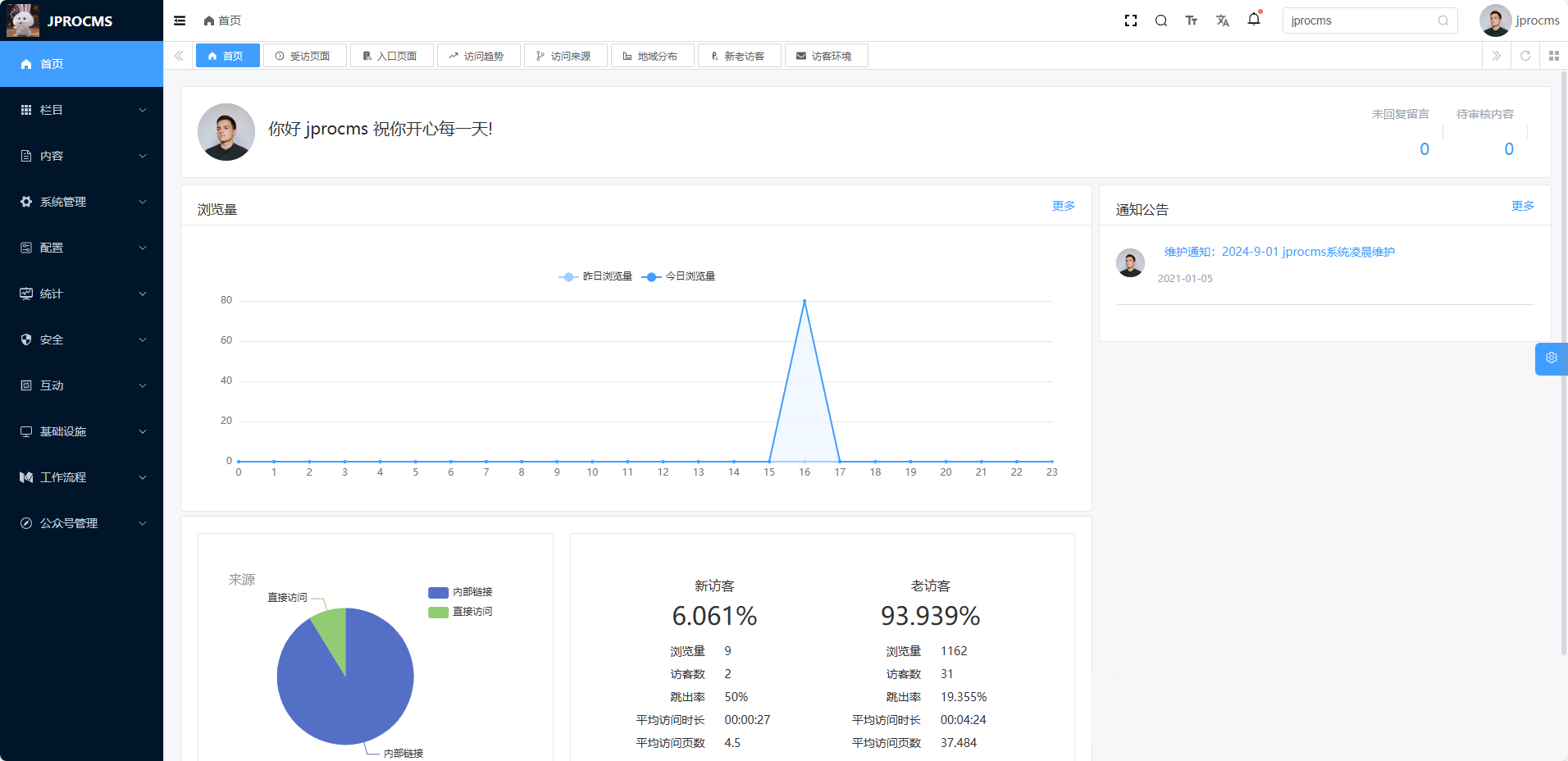Open the 2024-9-01 maintenance notice link
This screenshot has height=761, width=1568.
pyautogui.click(x=1279, y=252)
